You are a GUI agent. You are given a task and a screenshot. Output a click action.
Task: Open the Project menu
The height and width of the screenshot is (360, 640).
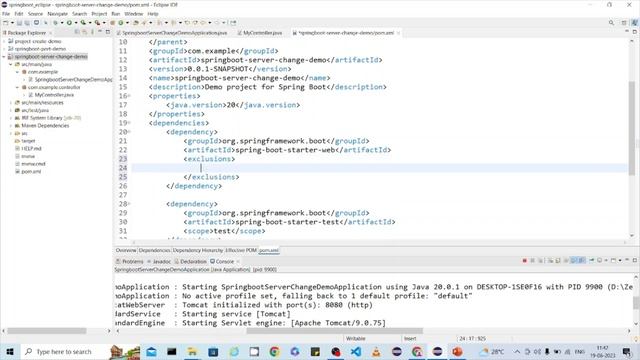(x=99, y=13)
